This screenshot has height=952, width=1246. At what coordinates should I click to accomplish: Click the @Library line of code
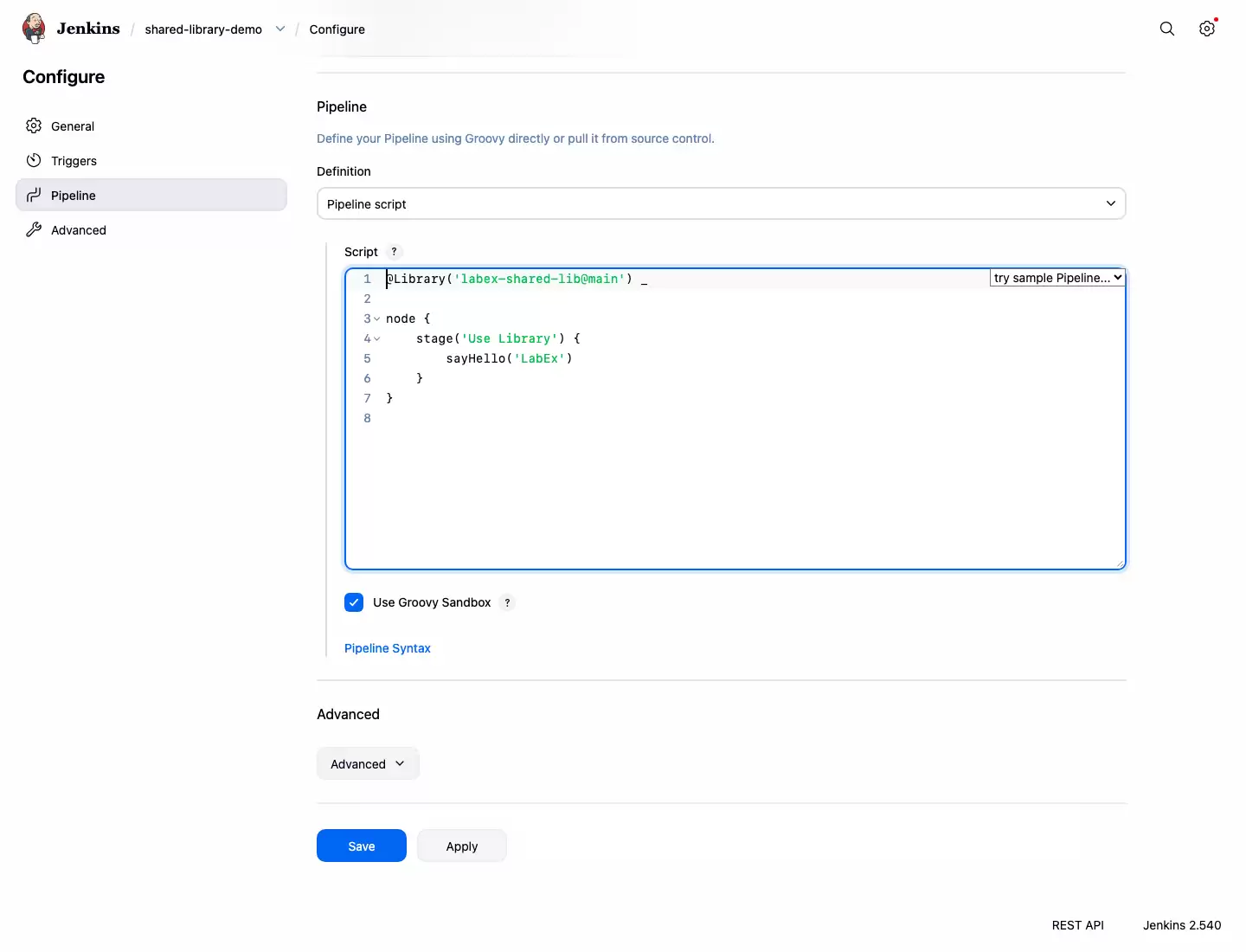[517, 279]
